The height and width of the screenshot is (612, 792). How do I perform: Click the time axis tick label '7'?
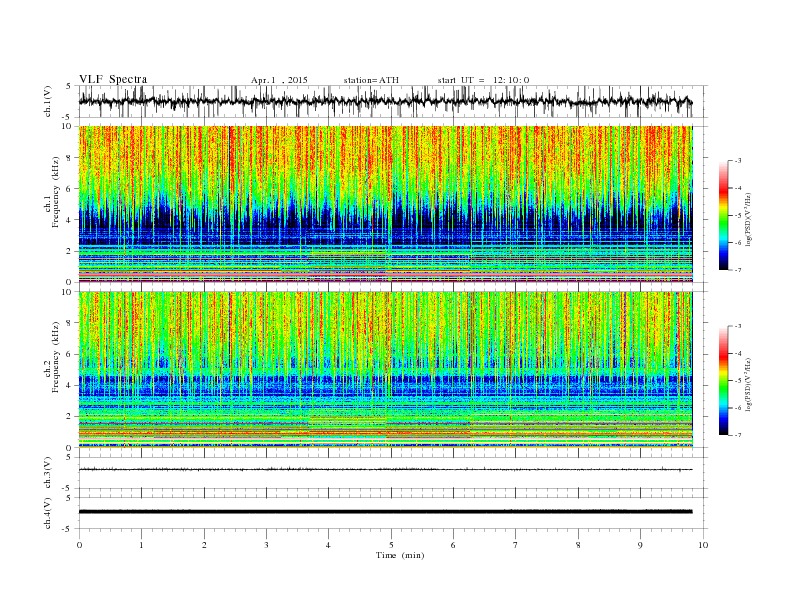tap(516, 545)
